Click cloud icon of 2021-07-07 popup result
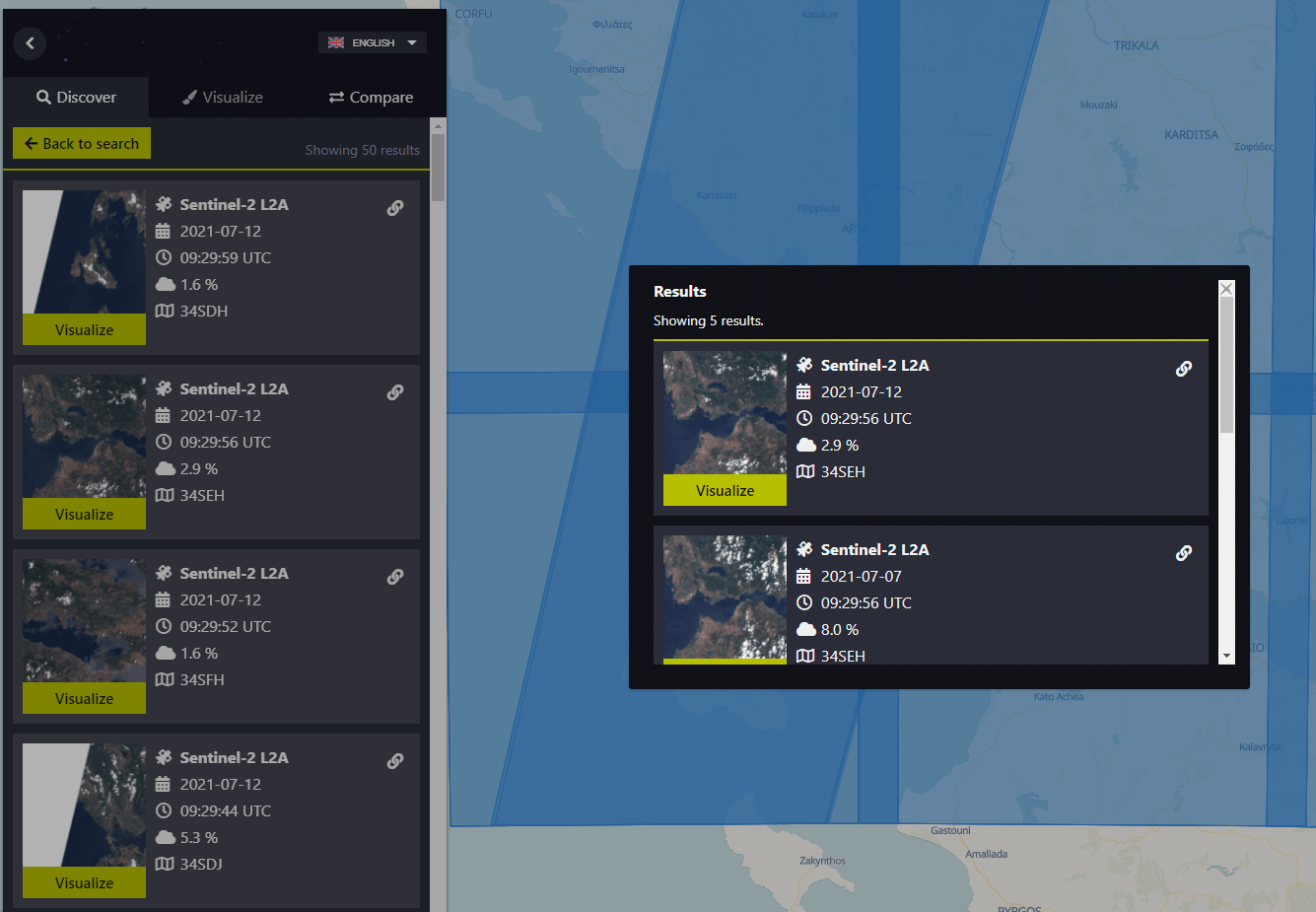Image resolution: width=1316 pixels, height=912 pixels. (x=805, y=629)
